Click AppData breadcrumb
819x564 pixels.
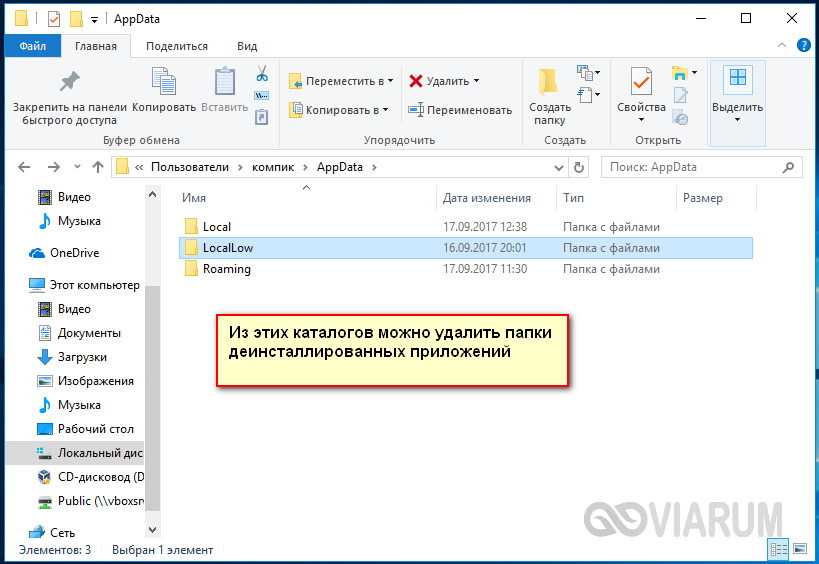pyautogui.click(x=340, y=167)
